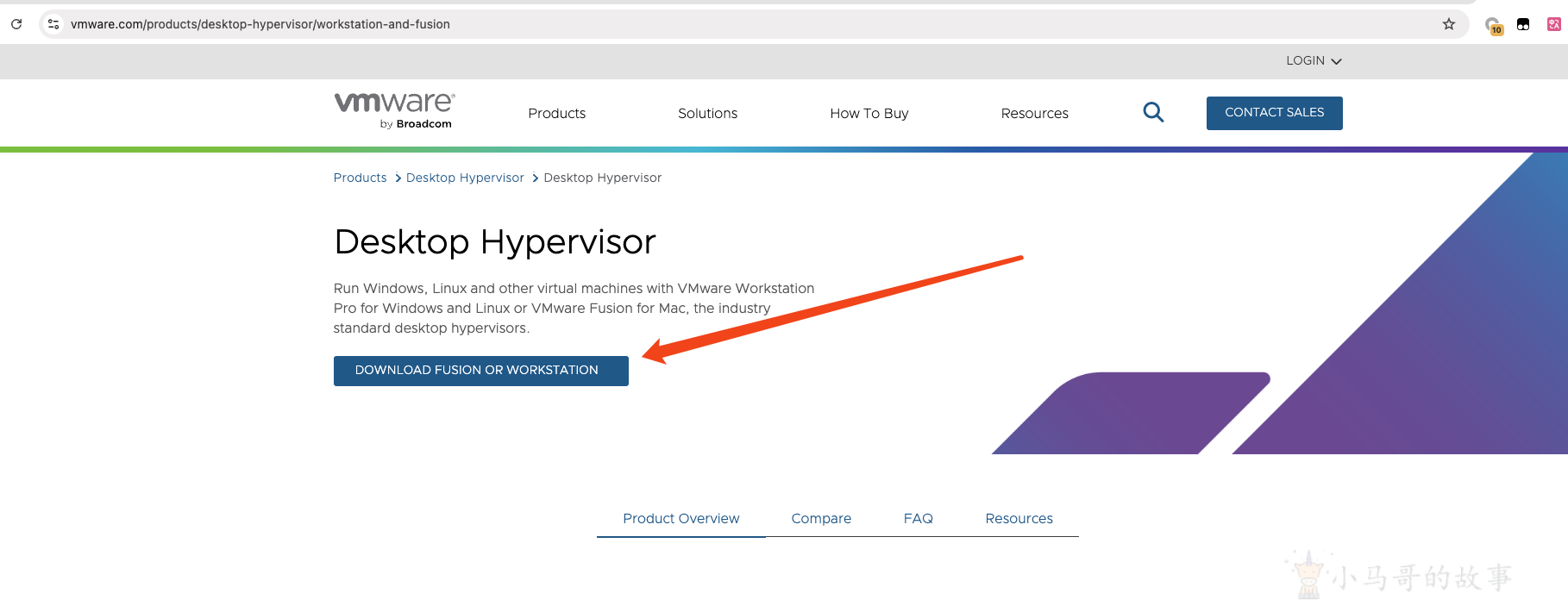Open the Products navigation menu

pyautogui.click(x=556, y=113)
